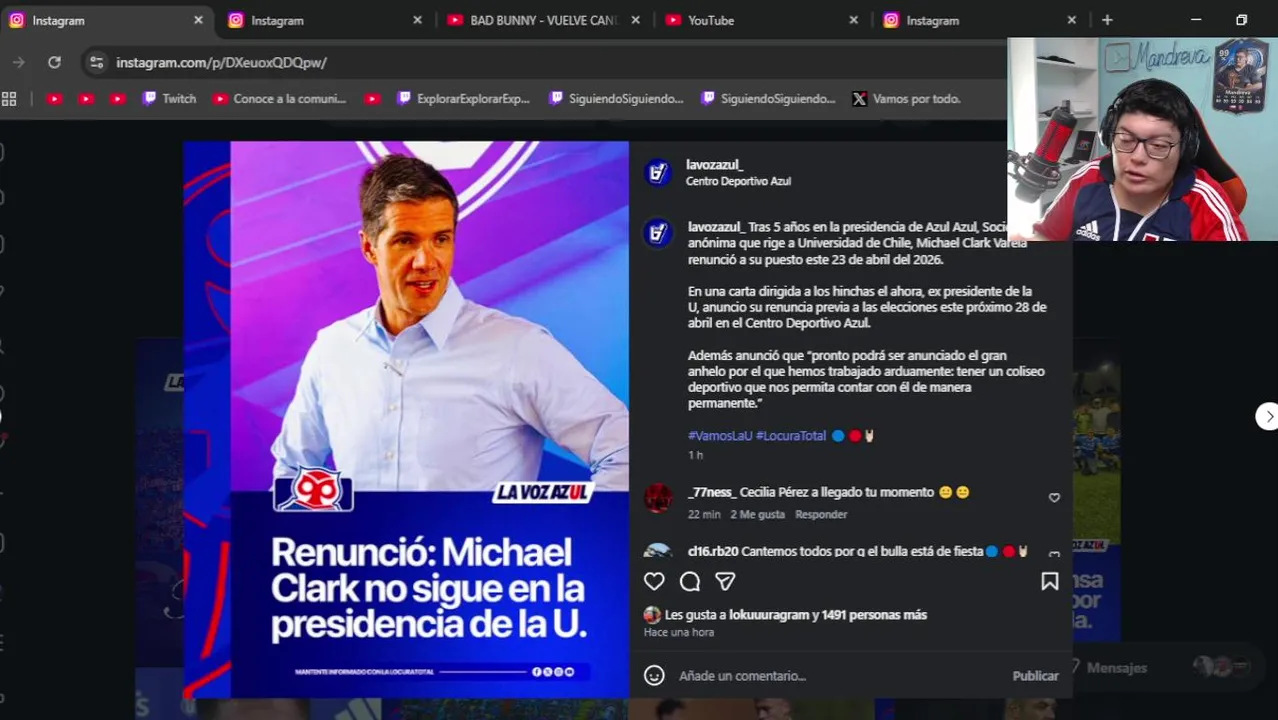Open the #LocuraTotal hashtag
Image resolution: width=1278 pixels, height=720 pixels.
pos(791,436)
